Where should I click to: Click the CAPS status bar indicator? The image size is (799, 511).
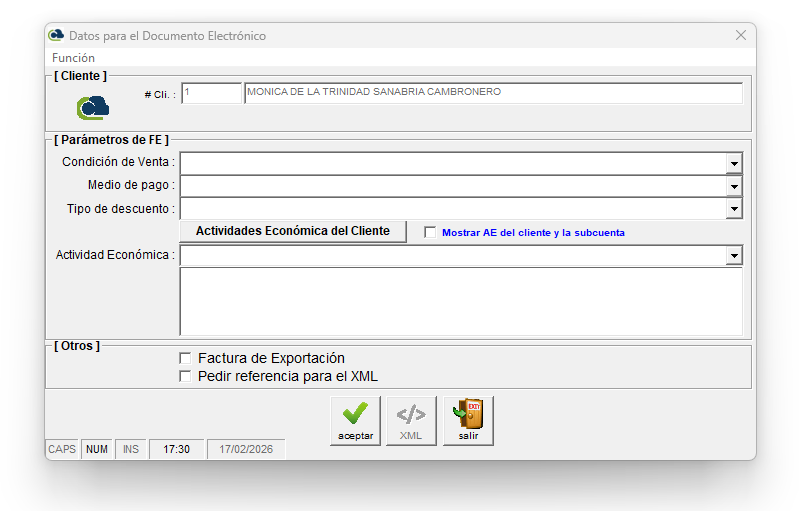(62, 450)
